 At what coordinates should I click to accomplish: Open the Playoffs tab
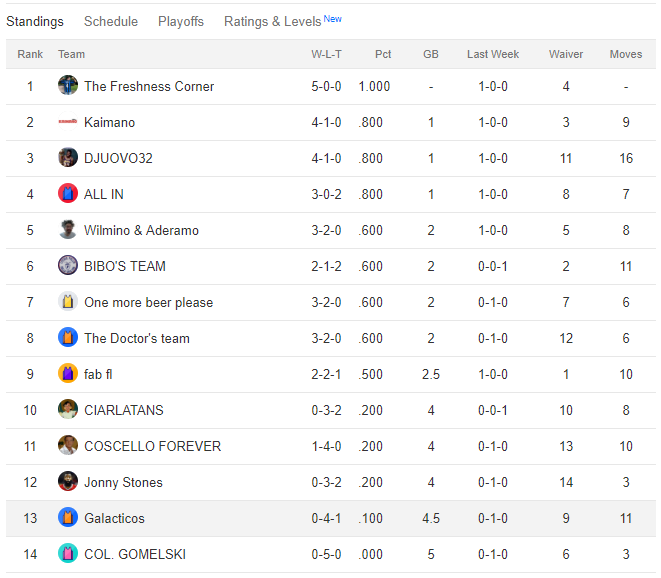(181, 21)
